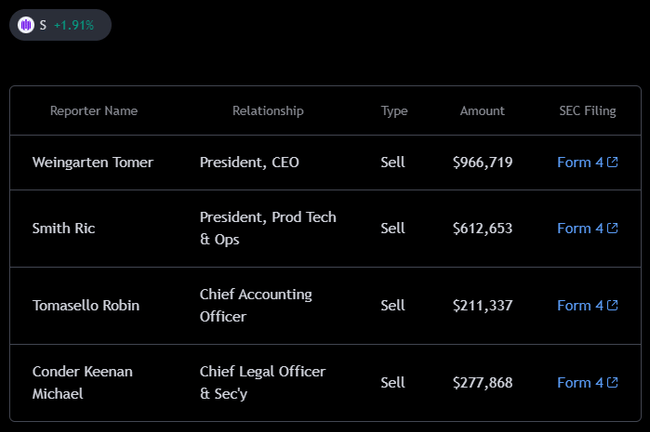Click the SEC Filing column header

[x=587, y=111]
